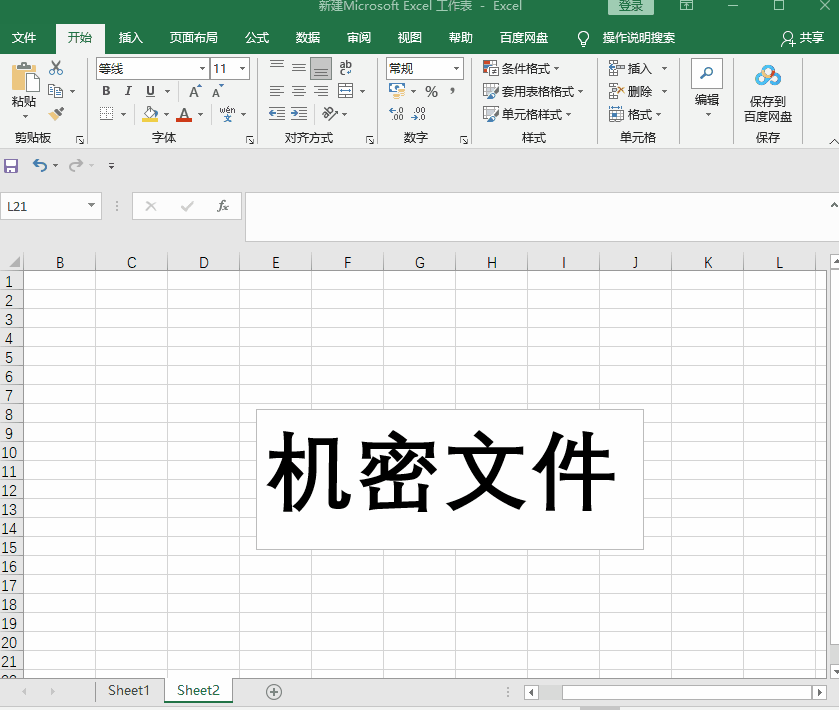Align text right
839x710 pixels.
[x=321, y=91]
